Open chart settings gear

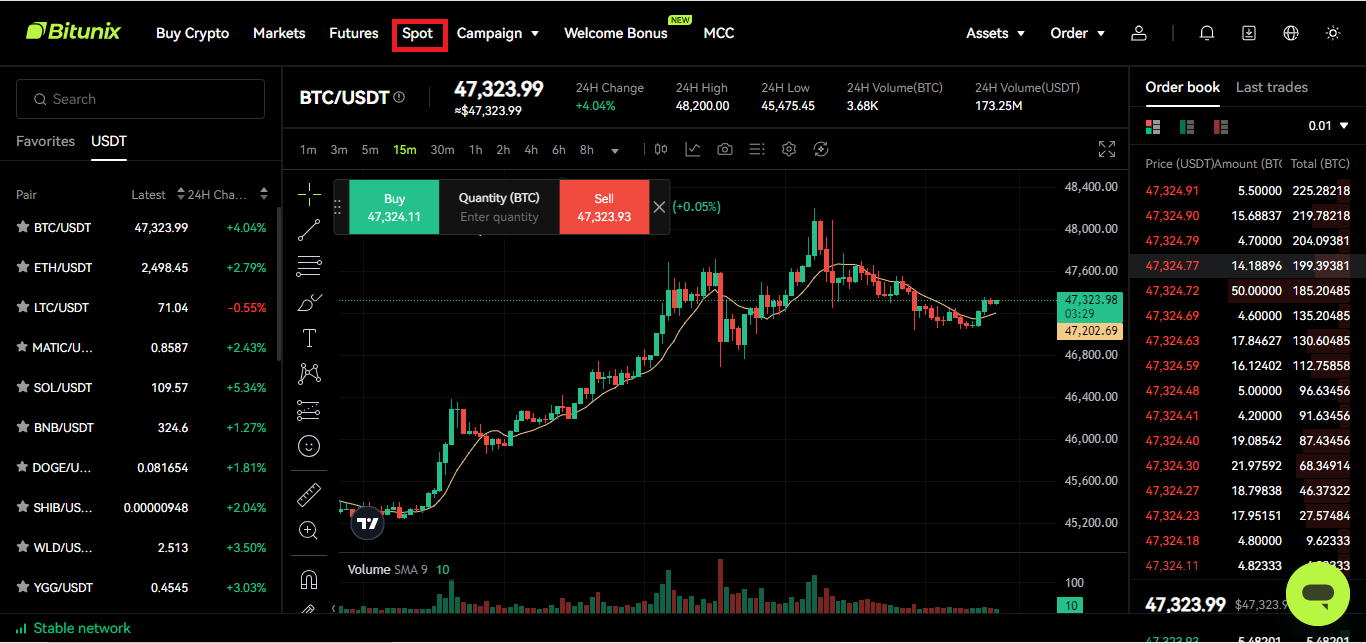tap(789, 149)
